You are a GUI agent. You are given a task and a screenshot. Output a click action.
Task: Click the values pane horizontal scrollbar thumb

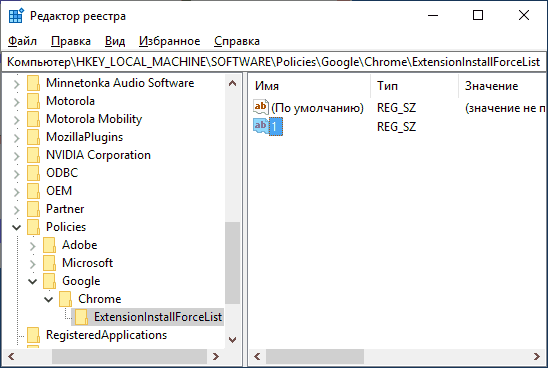(x=315, y=356)
